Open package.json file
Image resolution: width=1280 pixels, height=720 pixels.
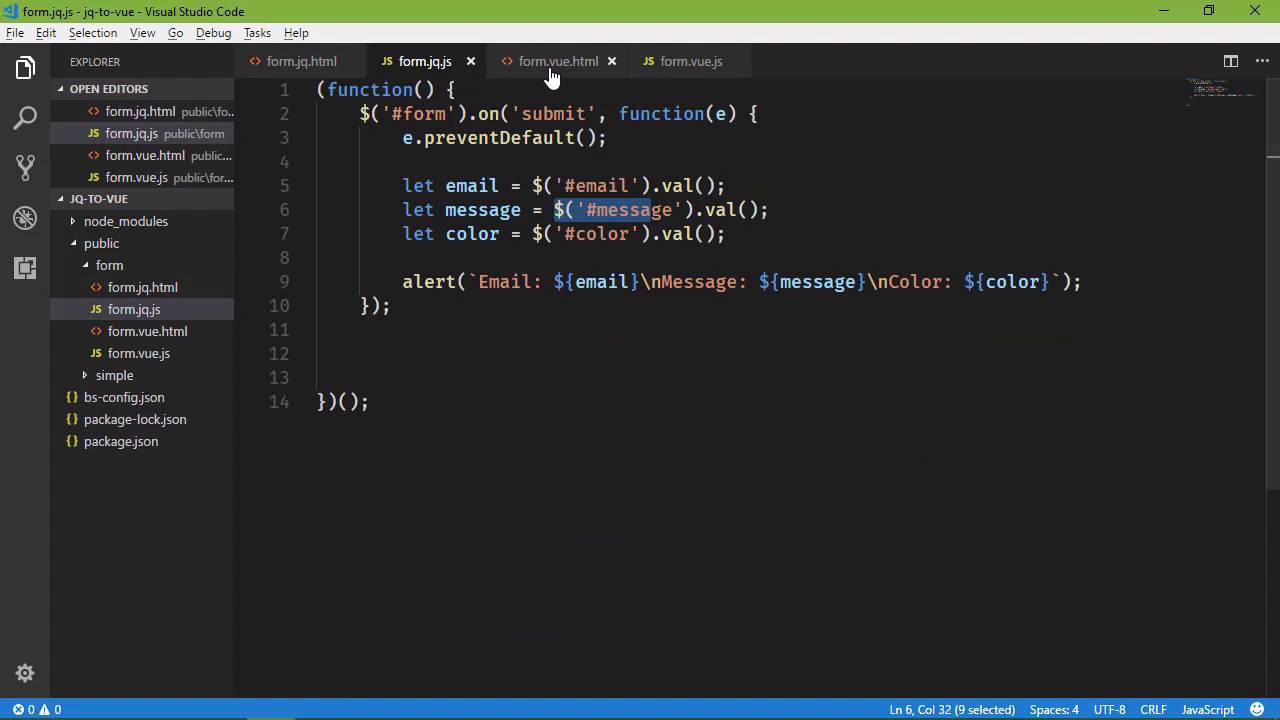point(142,441)
